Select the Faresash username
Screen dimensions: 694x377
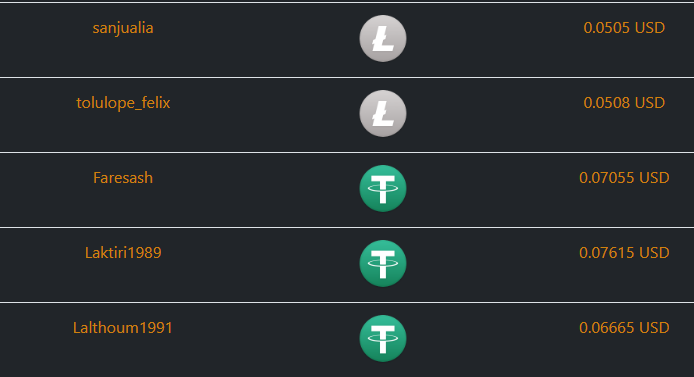click(123, 178)
